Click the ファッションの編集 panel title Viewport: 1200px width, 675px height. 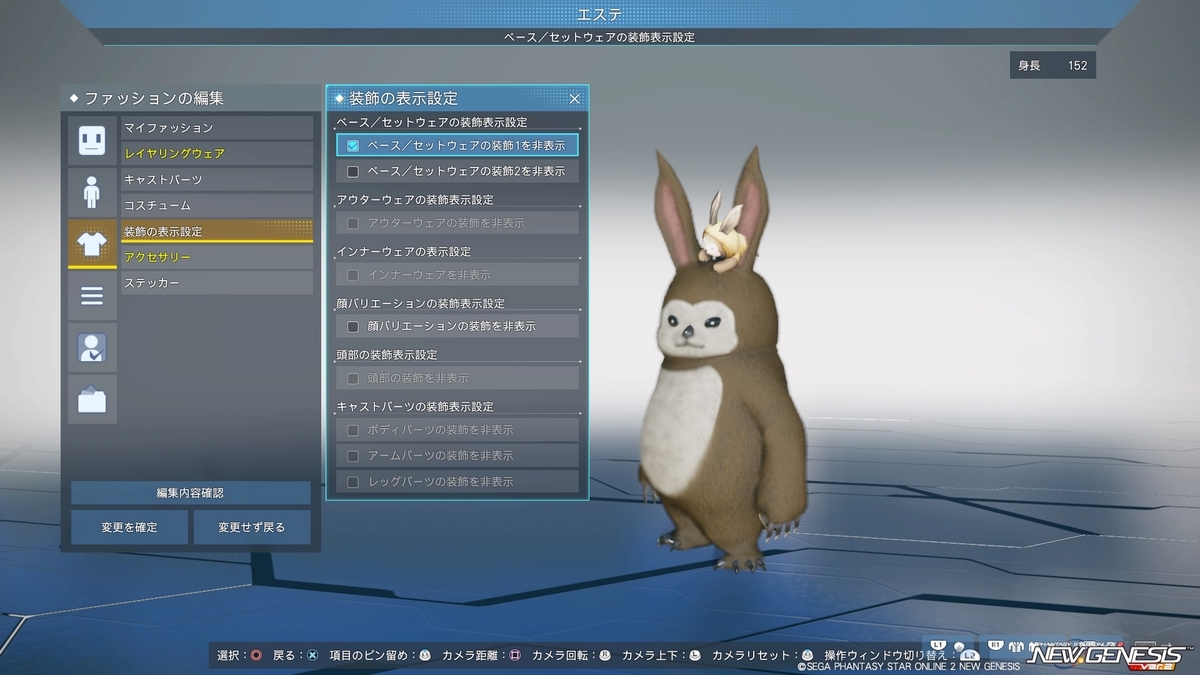pos(154,98)
